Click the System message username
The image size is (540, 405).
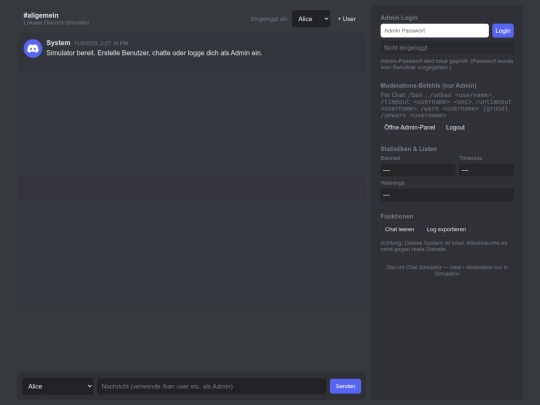[58, 43]
